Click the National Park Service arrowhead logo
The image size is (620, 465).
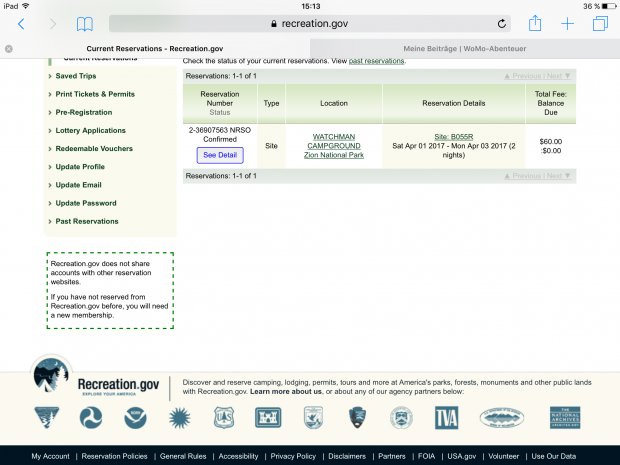[357, 418]
